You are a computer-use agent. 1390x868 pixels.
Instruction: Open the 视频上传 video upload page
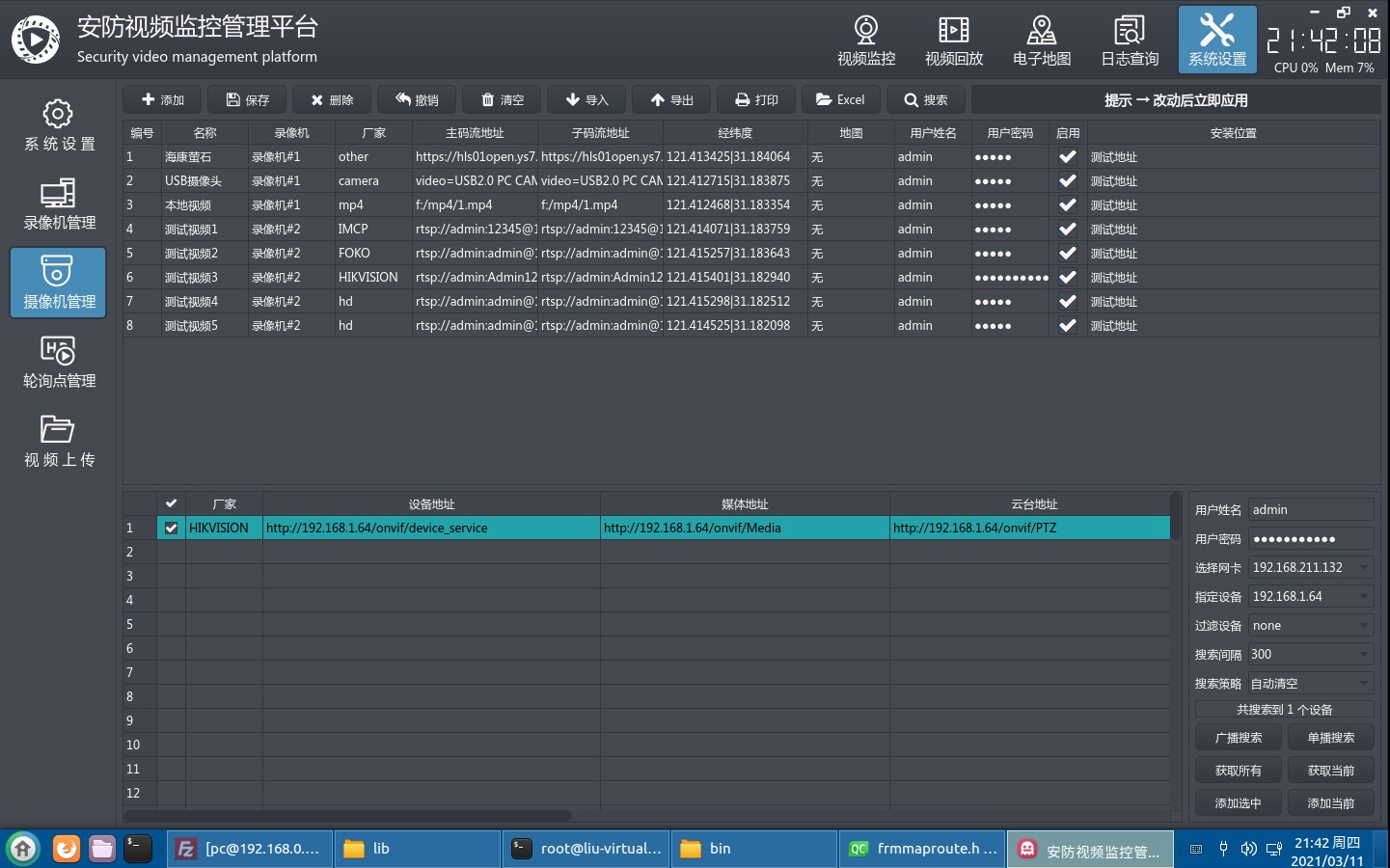(x=59, y=441)
